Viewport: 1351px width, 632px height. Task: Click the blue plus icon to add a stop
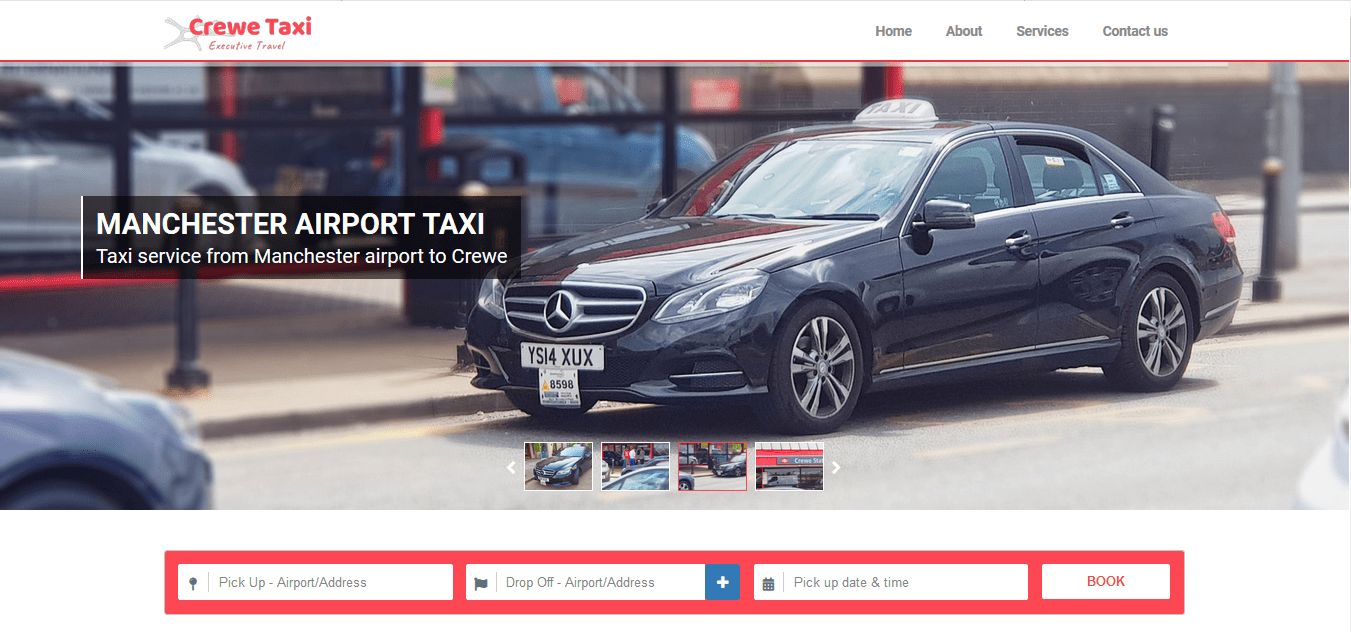[722, 581]
